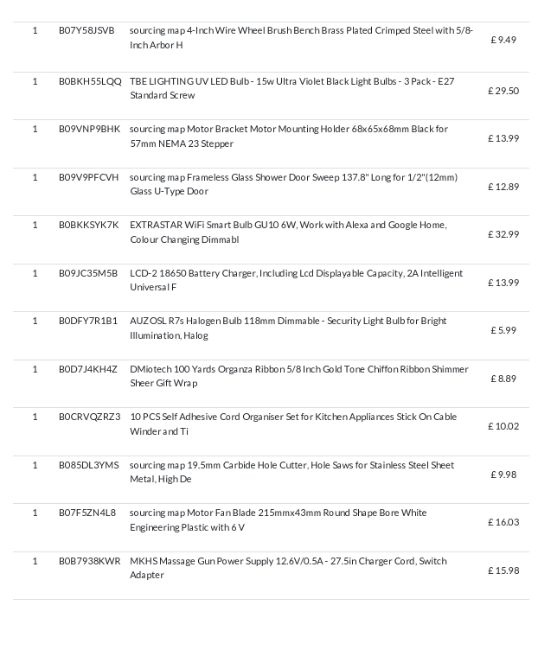Image resolution: width=538 pixels, height=650 pixels.
Task: Click product code B07F5ZN4L8
Action: click(87, 513)
